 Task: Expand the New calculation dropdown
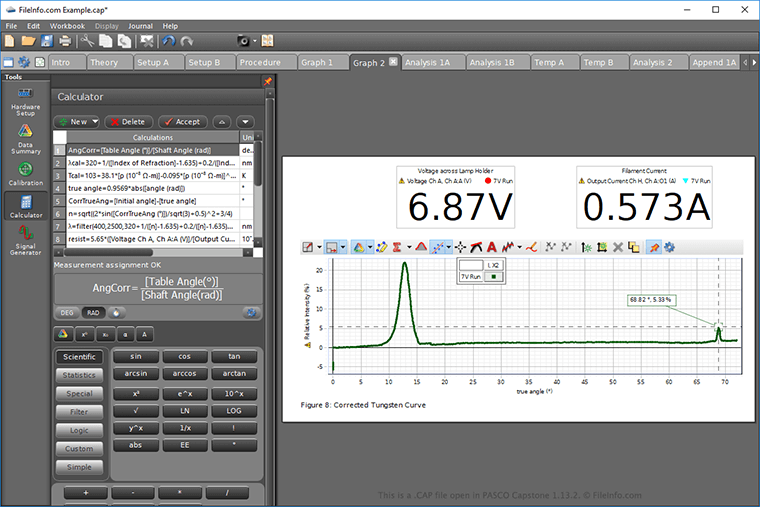coord(95,121)
